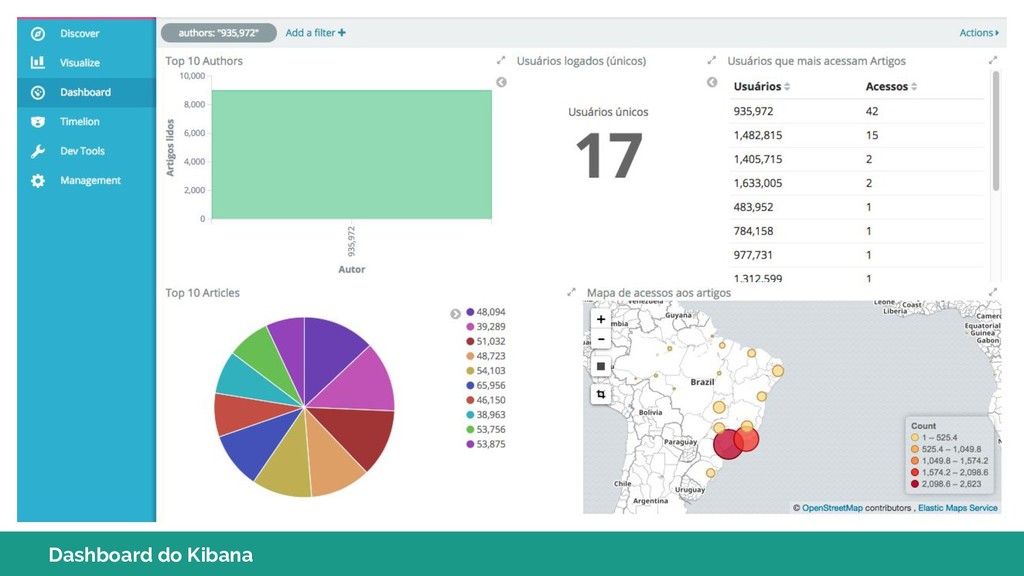1024x576 pixels.
Task: Go to Visualize section
Action: point(80,63)
